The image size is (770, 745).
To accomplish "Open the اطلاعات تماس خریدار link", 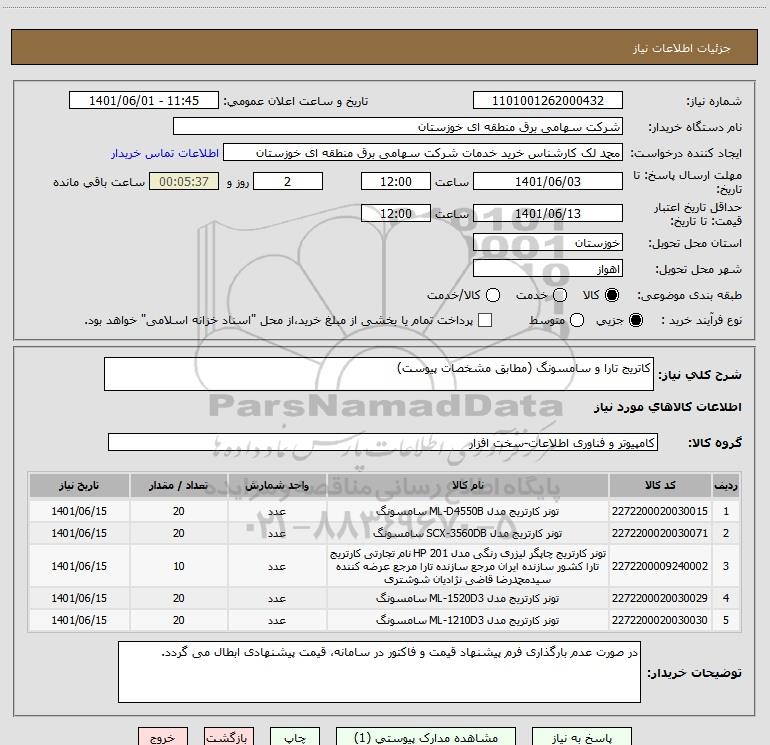I will tap(165, 153).
